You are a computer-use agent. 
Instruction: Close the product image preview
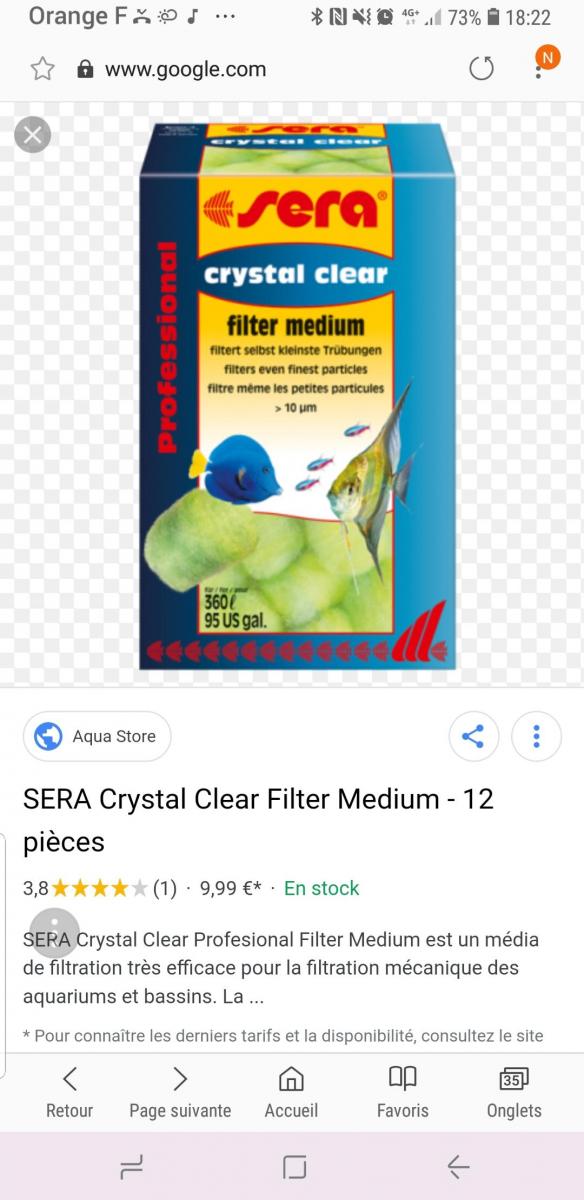coord(32,134)
